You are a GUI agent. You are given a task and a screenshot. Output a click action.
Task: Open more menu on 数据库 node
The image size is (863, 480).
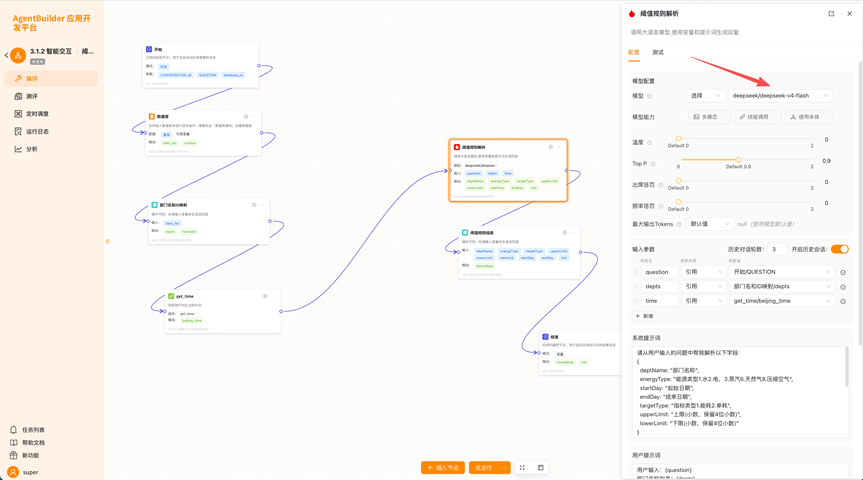point(254,117)
